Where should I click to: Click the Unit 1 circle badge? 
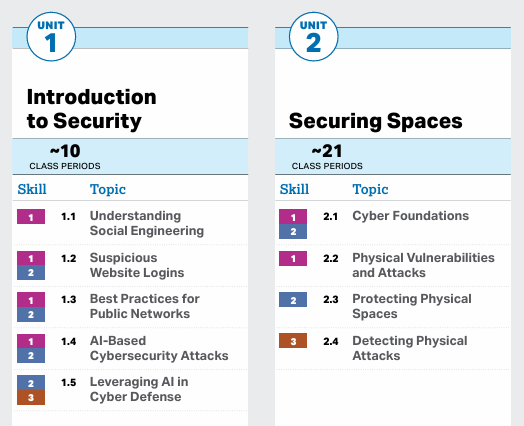point(51,37)
